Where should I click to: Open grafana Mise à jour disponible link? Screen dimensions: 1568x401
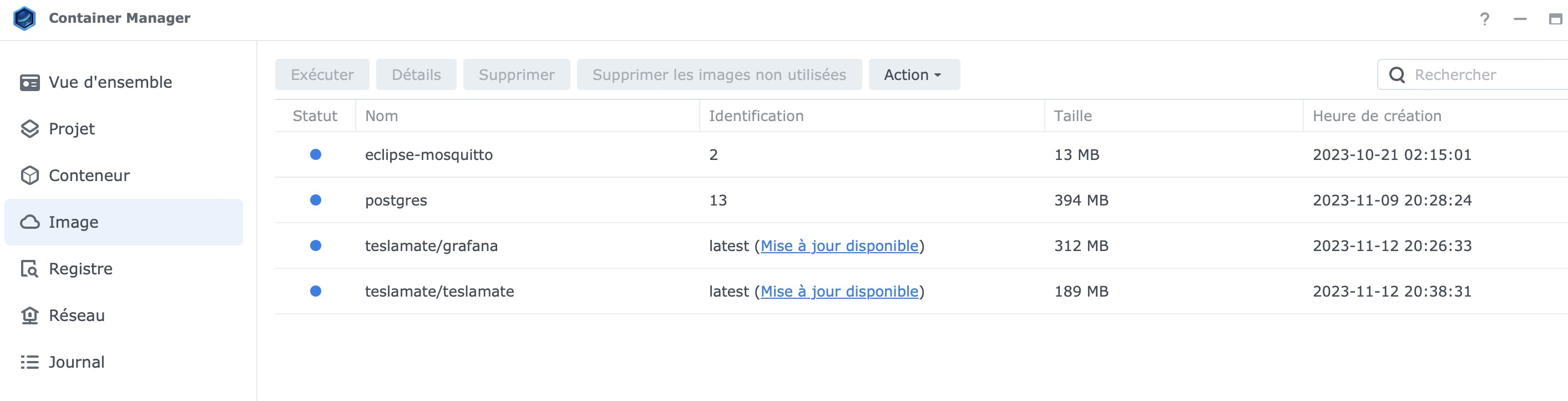click(x=839, y=246)
